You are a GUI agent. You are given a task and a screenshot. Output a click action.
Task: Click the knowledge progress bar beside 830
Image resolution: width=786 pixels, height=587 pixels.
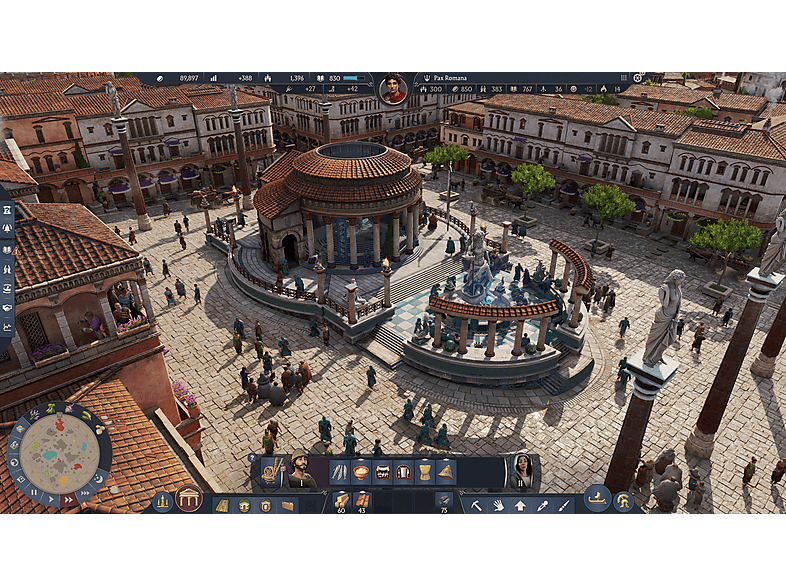(354, 78)
